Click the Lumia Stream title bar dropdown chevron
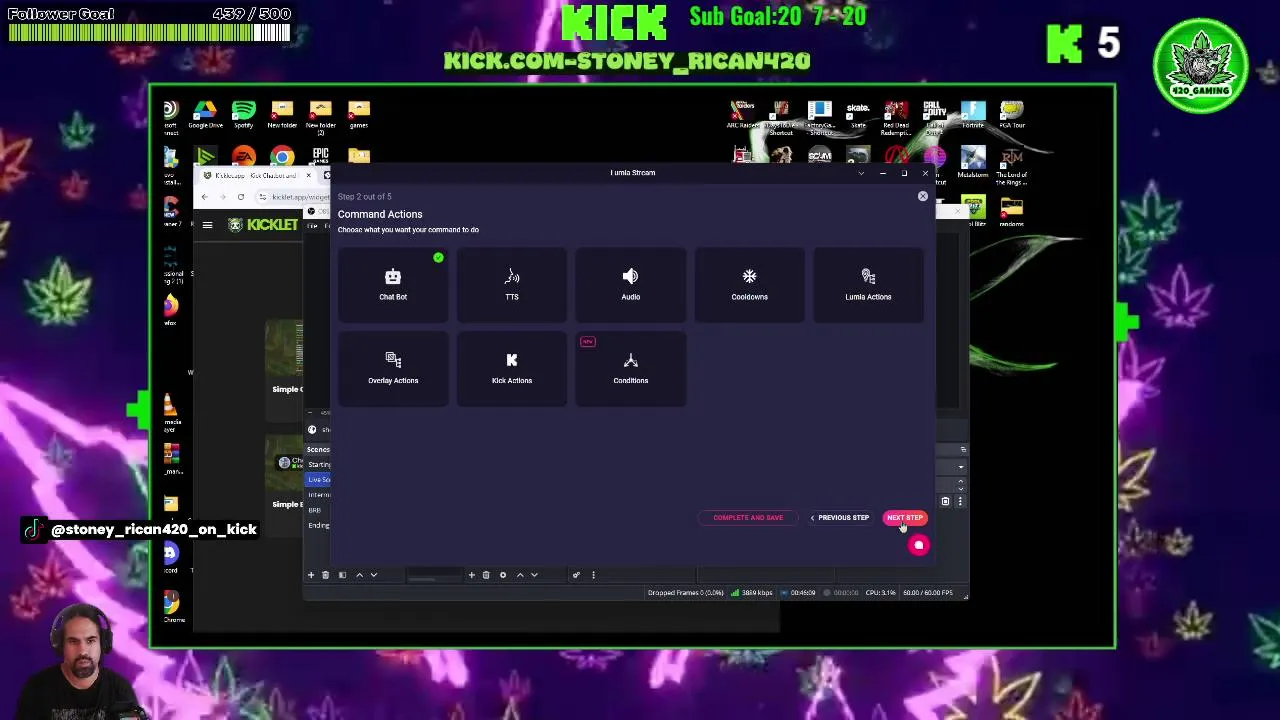 coord(861,173)
